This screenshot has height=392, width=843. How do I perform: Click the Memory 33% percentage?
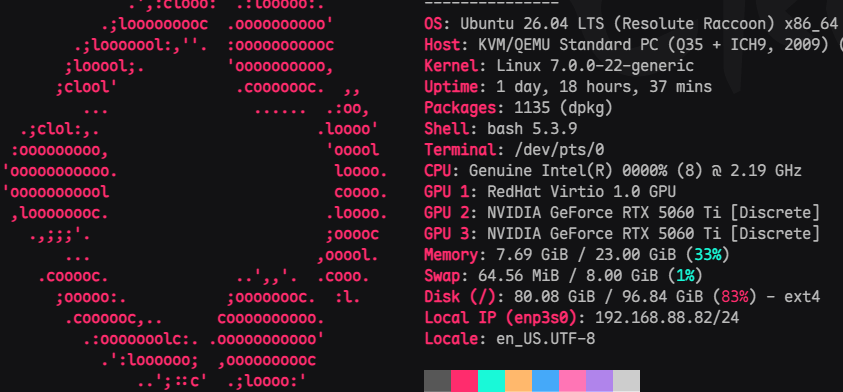point(708,254)
